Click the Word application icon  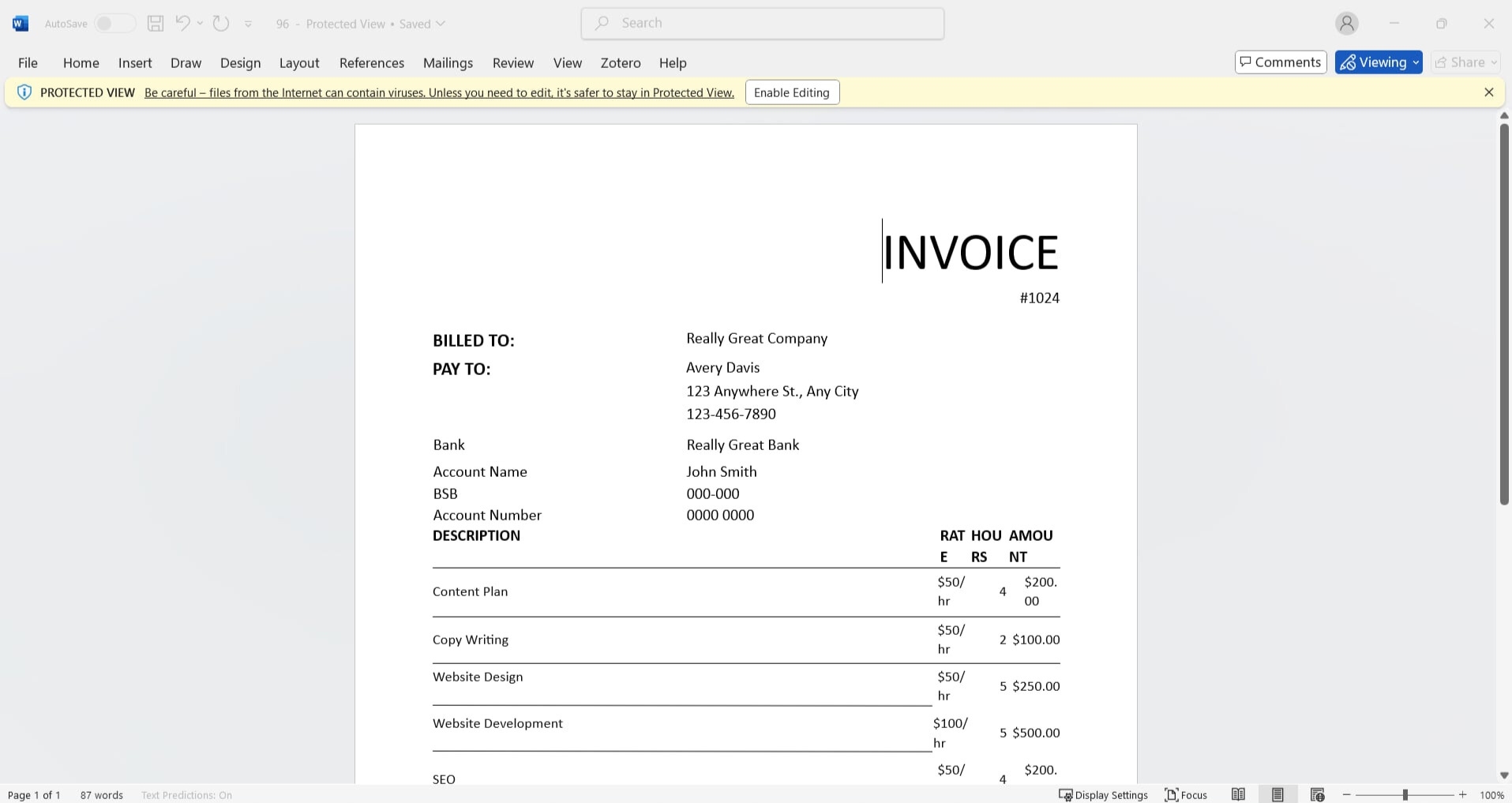coord(21,24)
